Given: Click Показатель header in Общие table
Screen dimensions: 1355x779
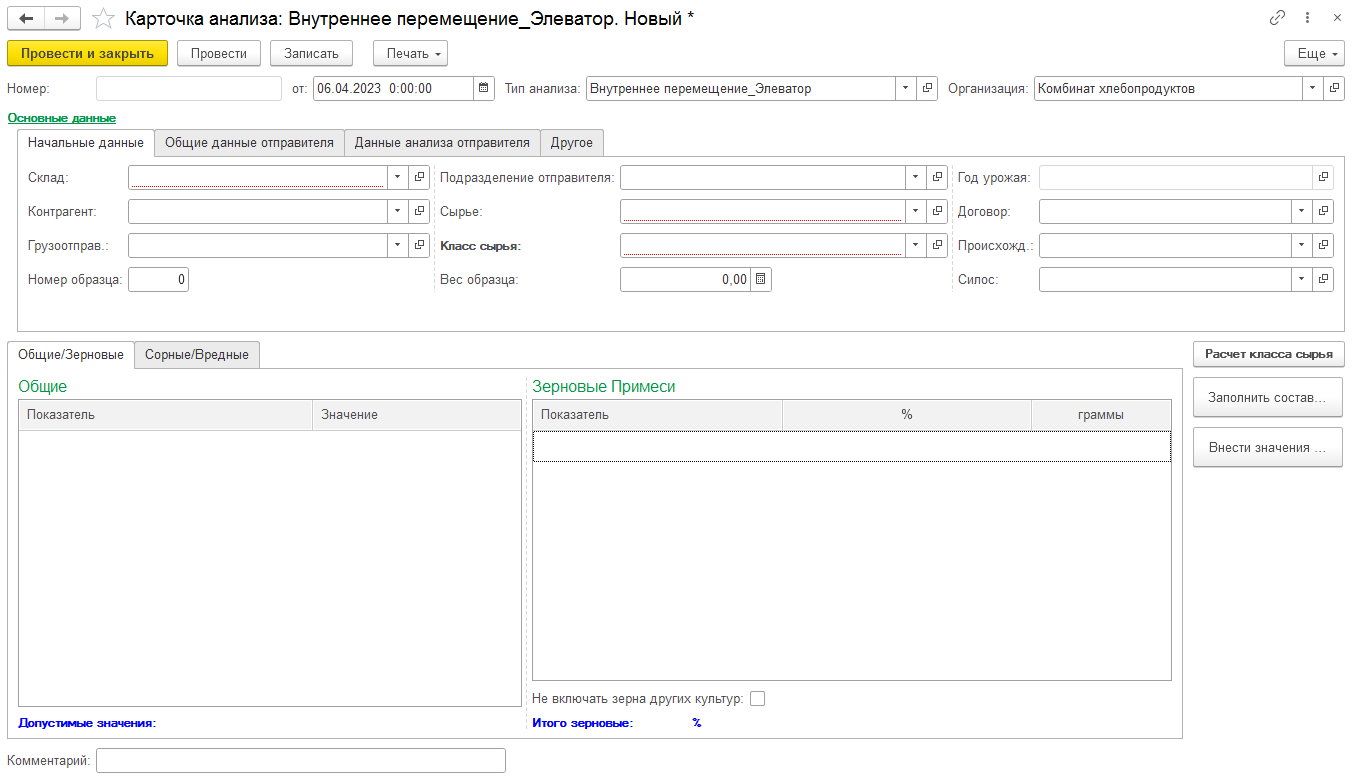Looking at the screenshot, I should (165, 414).
